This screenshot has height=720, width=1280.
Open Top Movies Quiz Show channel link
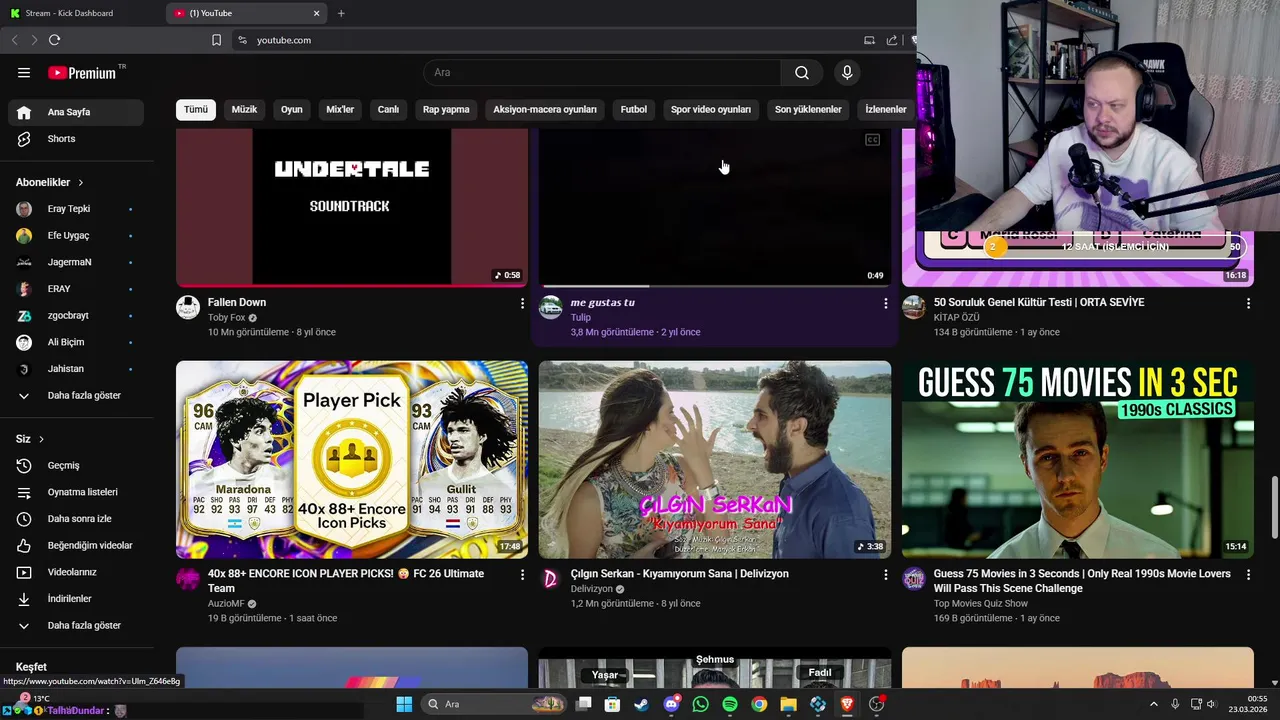click(980, 603)
